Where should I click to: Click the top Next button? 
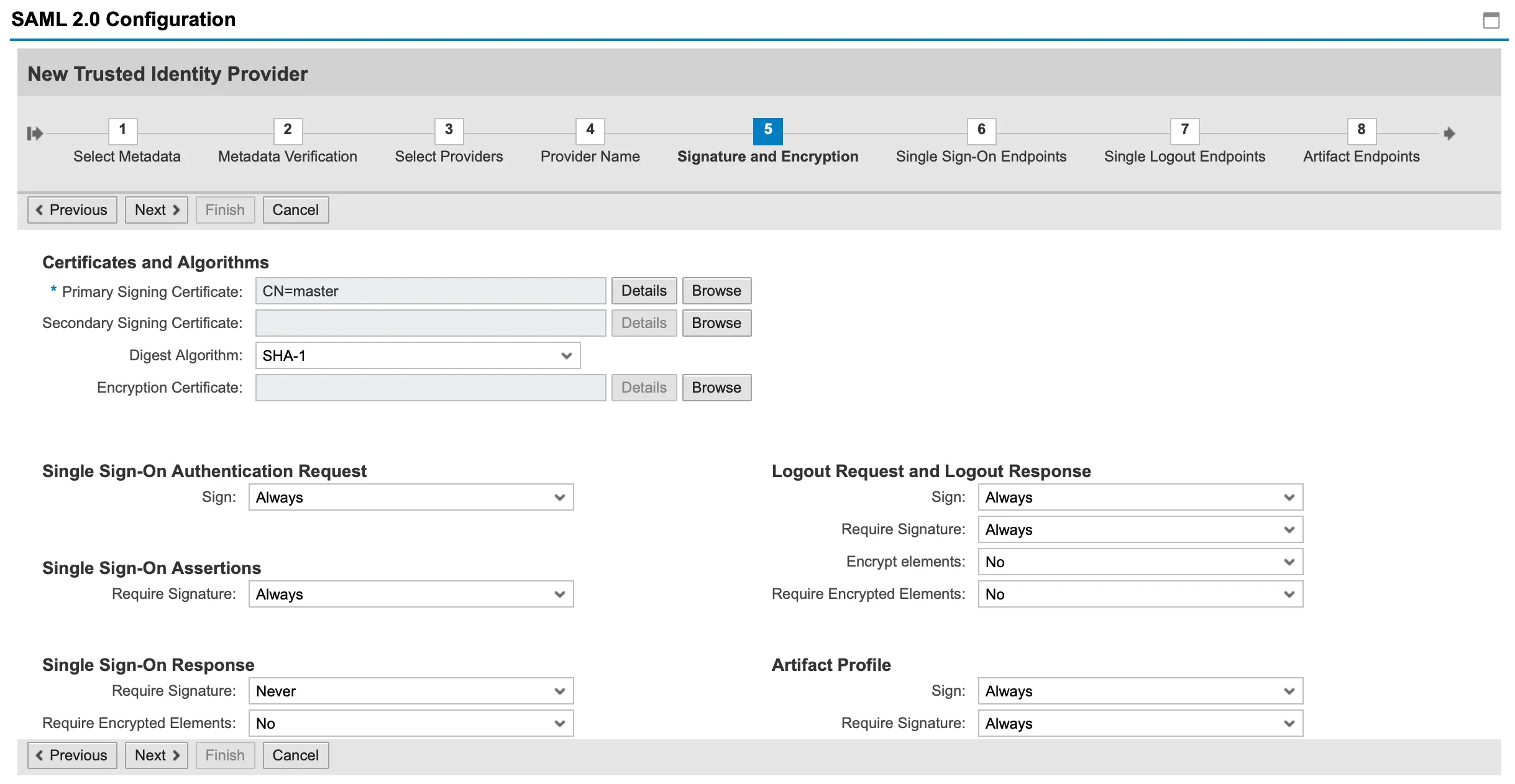156,210
